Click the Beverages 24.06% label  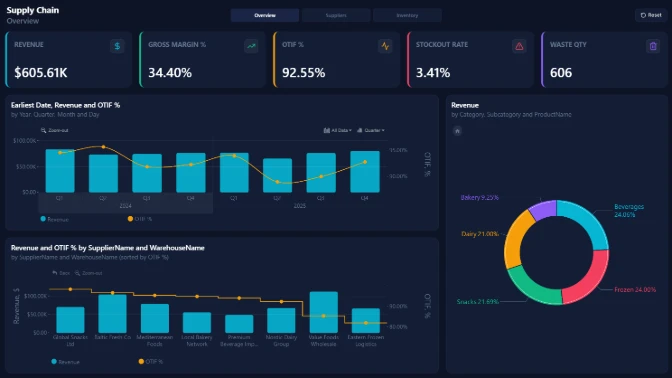point(629,210)
